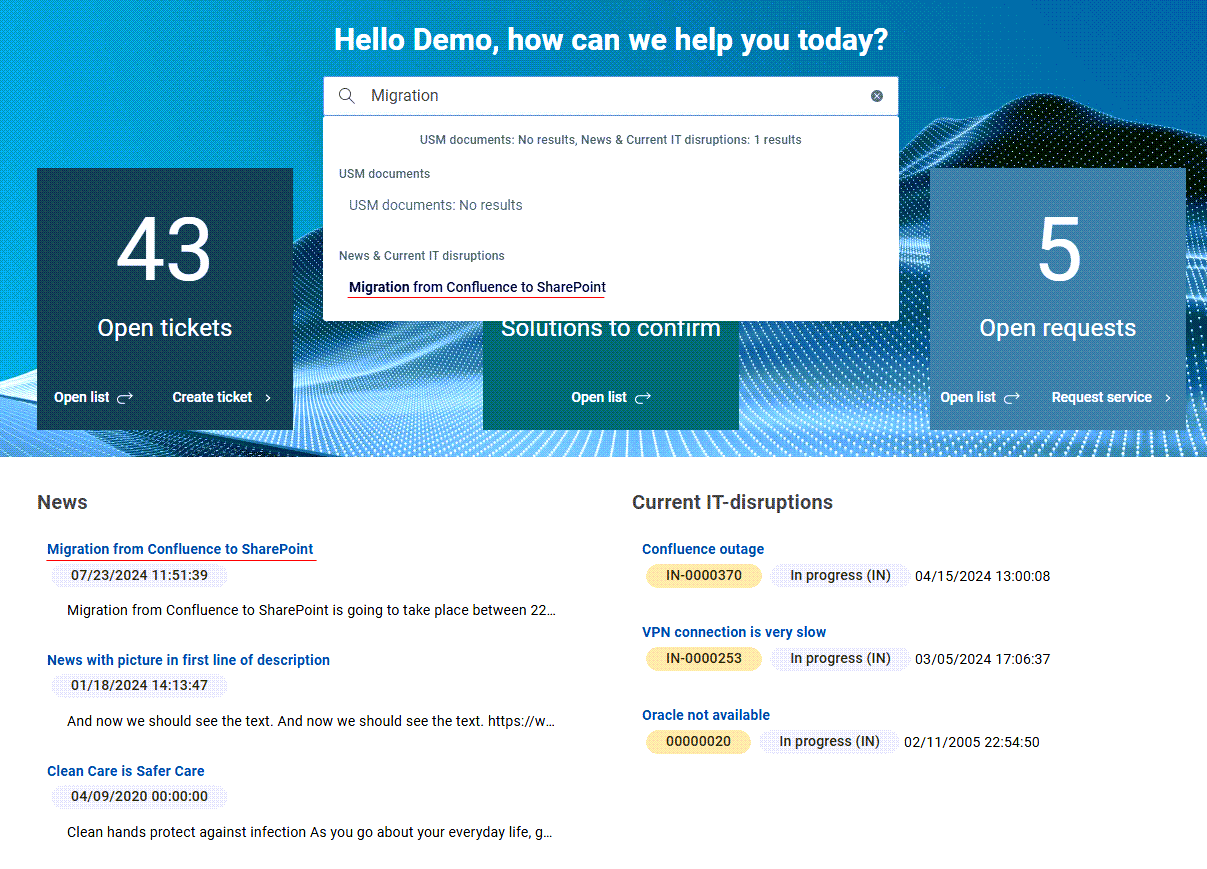Click the 43 open tickets count
This screenshot has height=869, width=1207.
coord(164,250)
